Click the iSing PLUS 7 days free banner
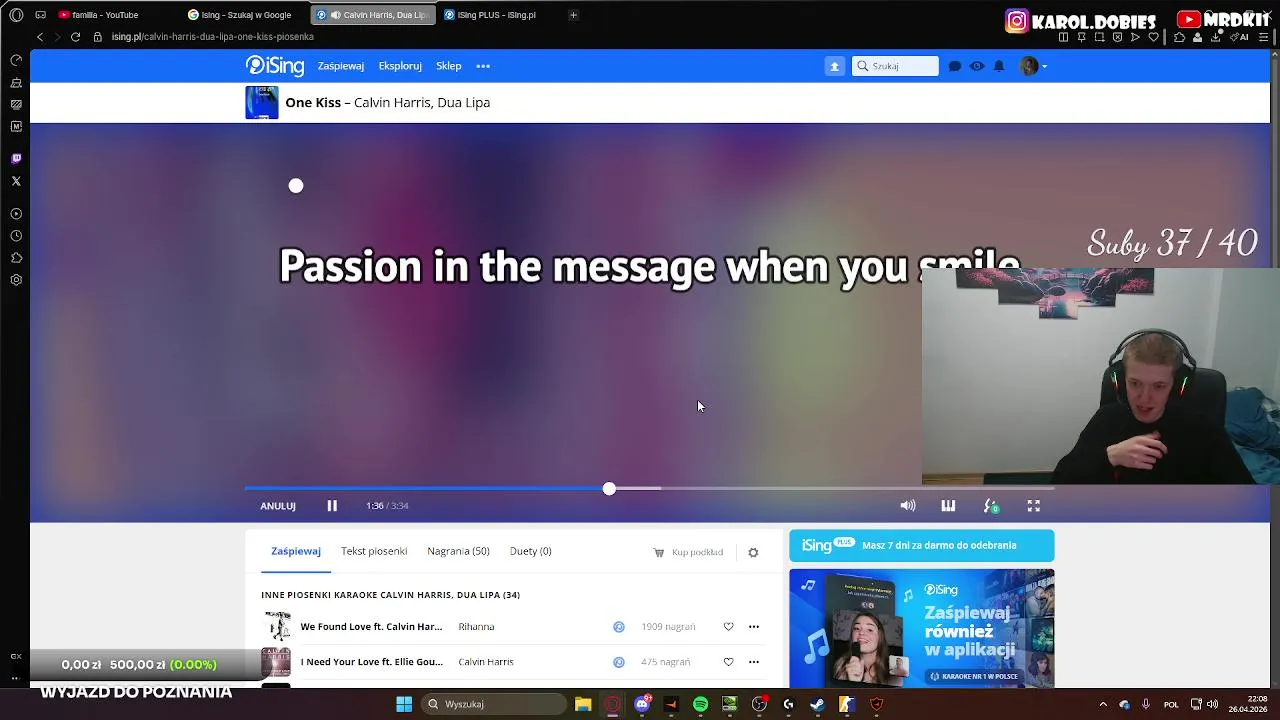 point(921,545)
